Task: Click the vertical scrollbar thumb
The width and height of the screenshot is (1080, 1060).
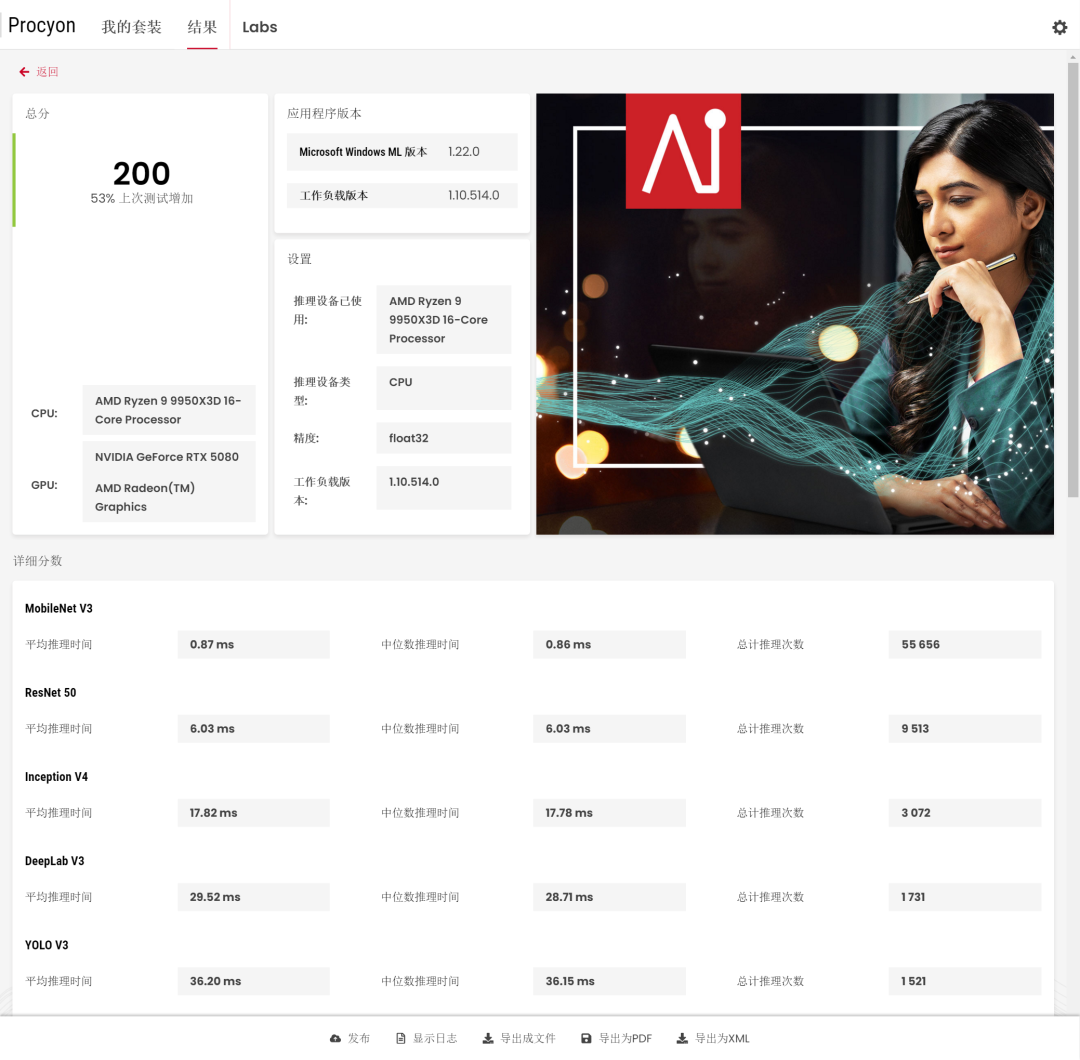Action: 1072,280
